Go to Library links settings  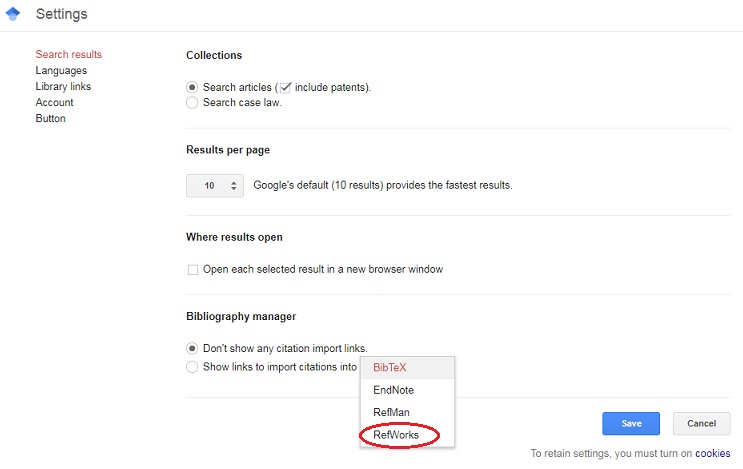pyautogui.click(x=63, y=86)
